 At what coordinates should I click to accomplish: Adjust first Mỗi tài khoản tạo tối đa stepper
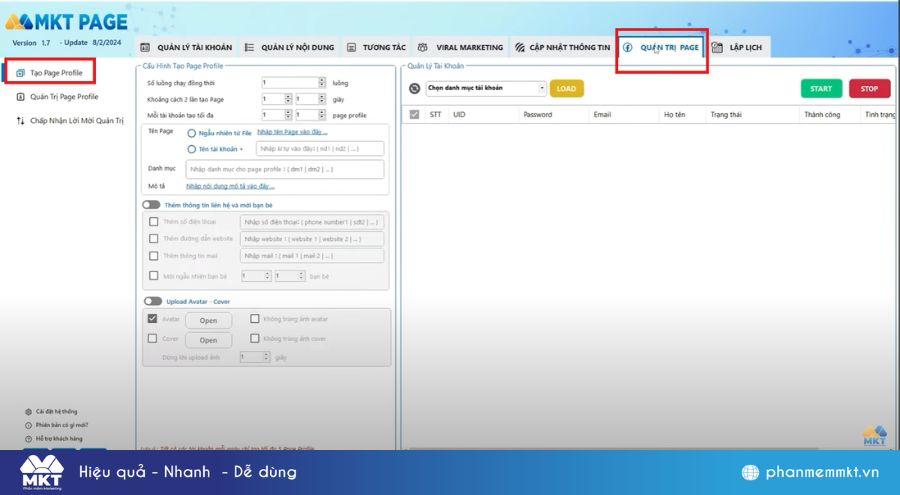click(x=288, y=115)
